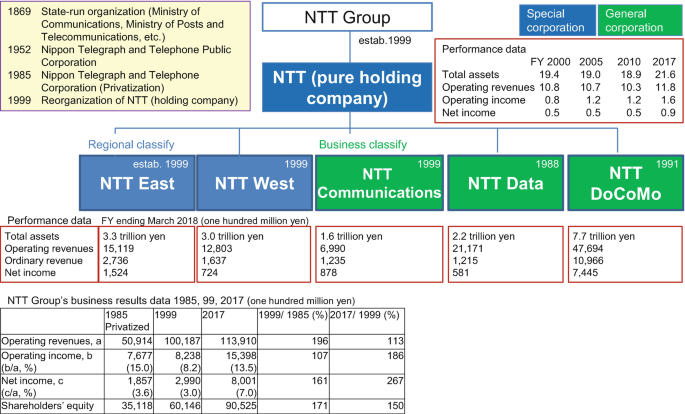685x414 pixels.
Task: Click "1999 Reorganization of NTT (holding company)" entry
Action: point(123,100)
